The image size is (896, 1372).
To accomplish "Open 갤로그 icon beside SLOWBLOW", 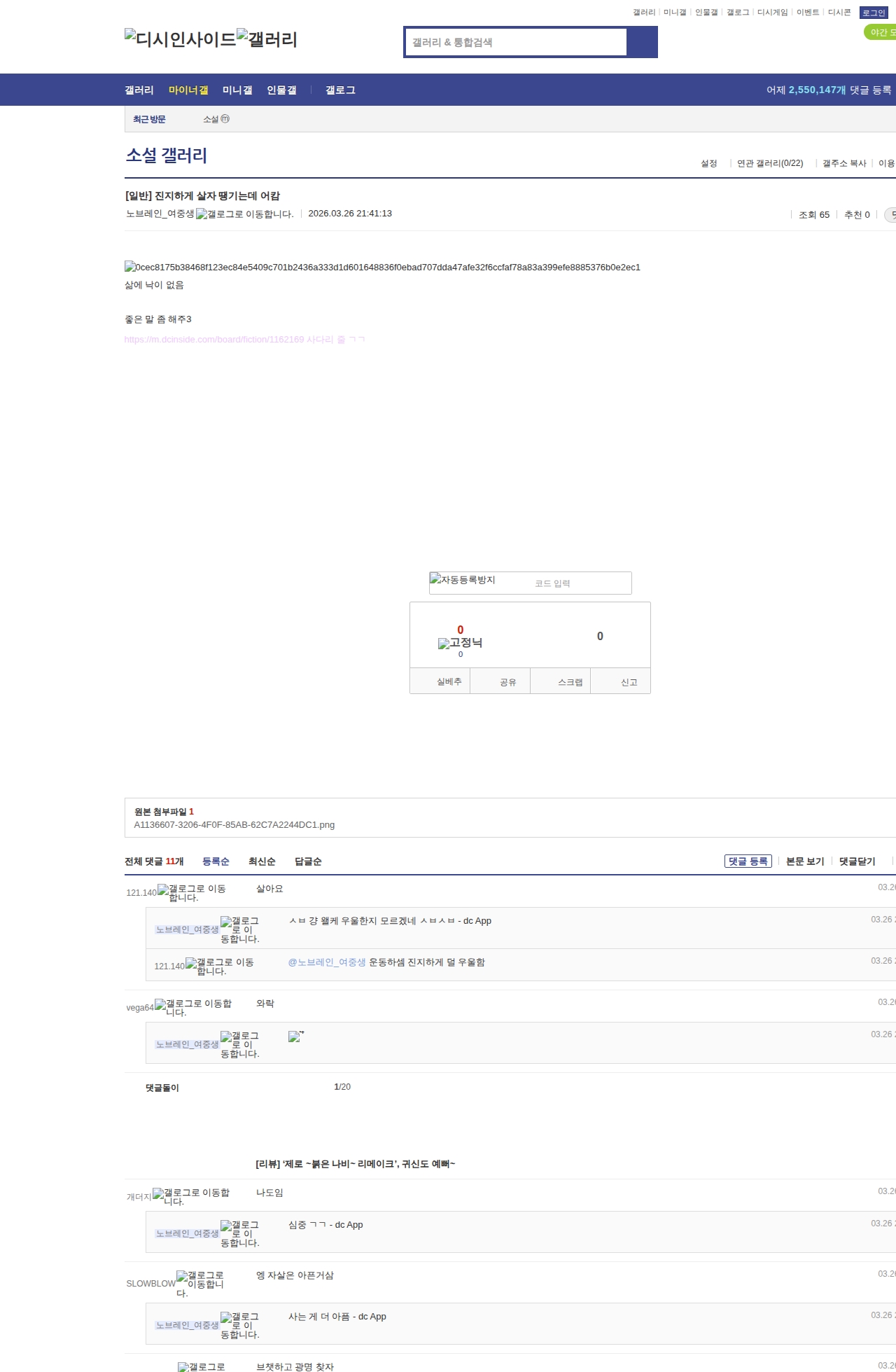I will 200,1284.
